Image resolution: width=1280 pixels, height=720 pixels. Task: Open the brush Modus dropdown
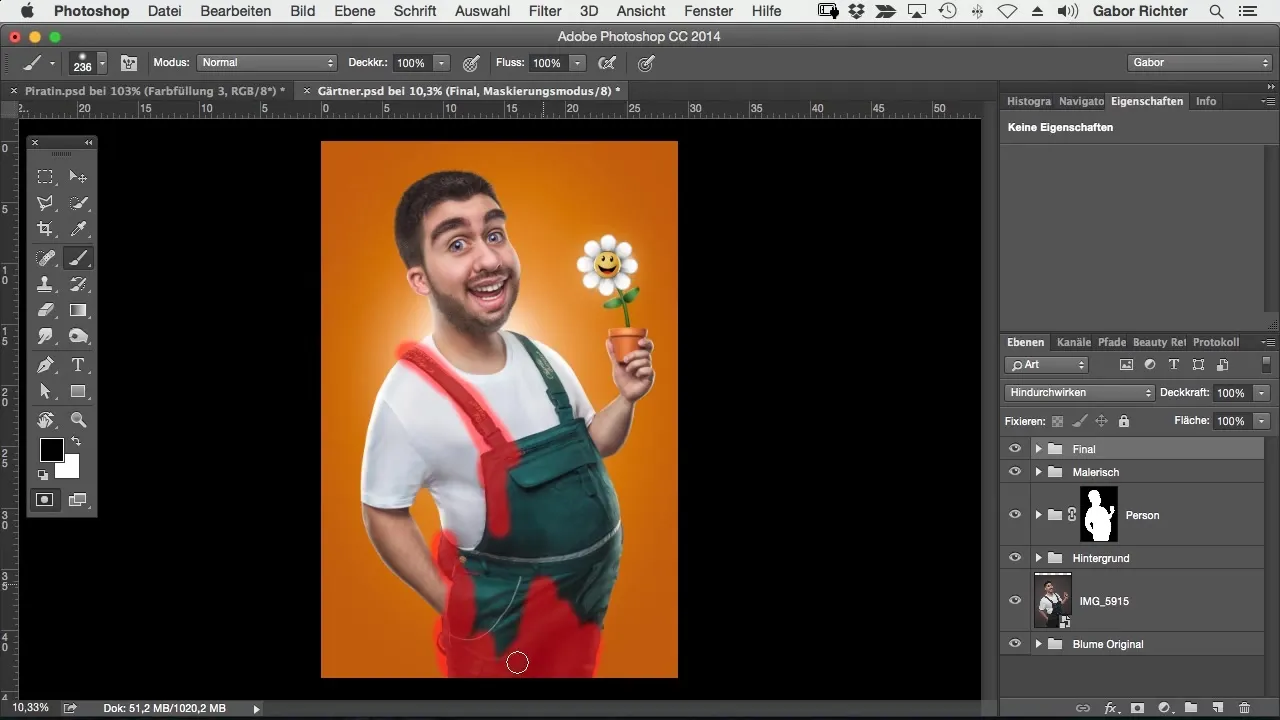coord(267,63)
